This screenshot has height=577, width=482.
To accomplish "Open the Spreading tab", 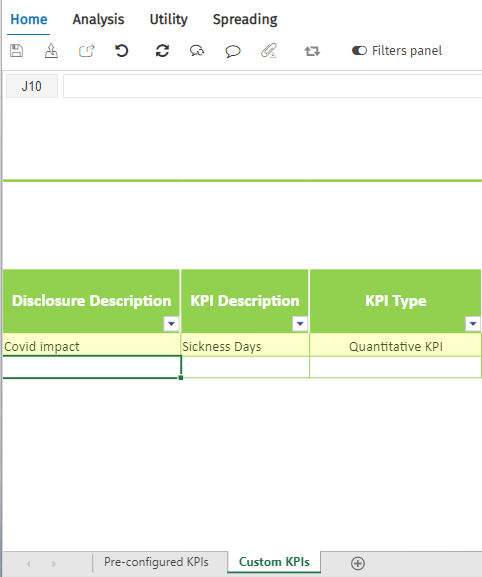I will pyautogui.click(x=245, y=19).
